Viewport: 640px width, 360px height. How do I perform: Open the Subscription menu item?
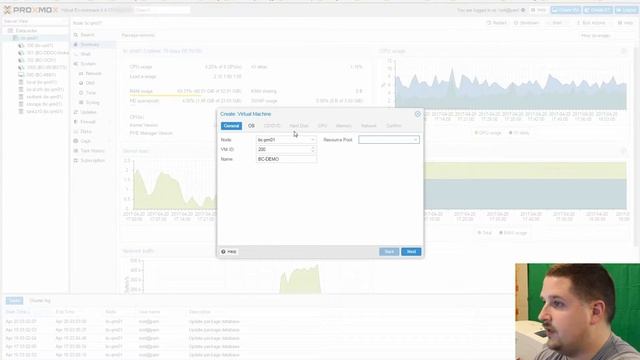coord(92,161)
